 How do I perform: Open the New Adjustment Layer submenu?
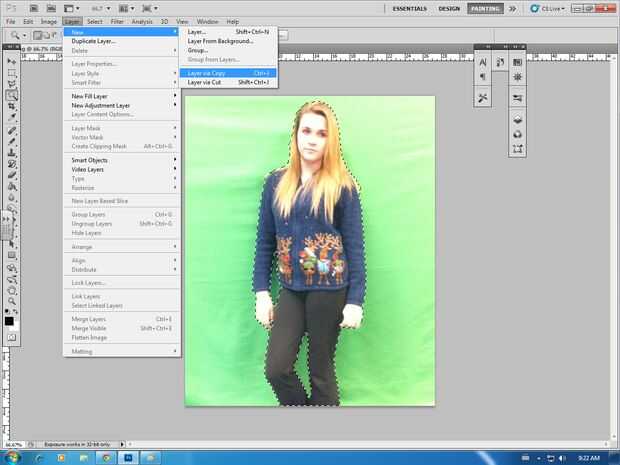pyautogui.click(x=121, y=106)
